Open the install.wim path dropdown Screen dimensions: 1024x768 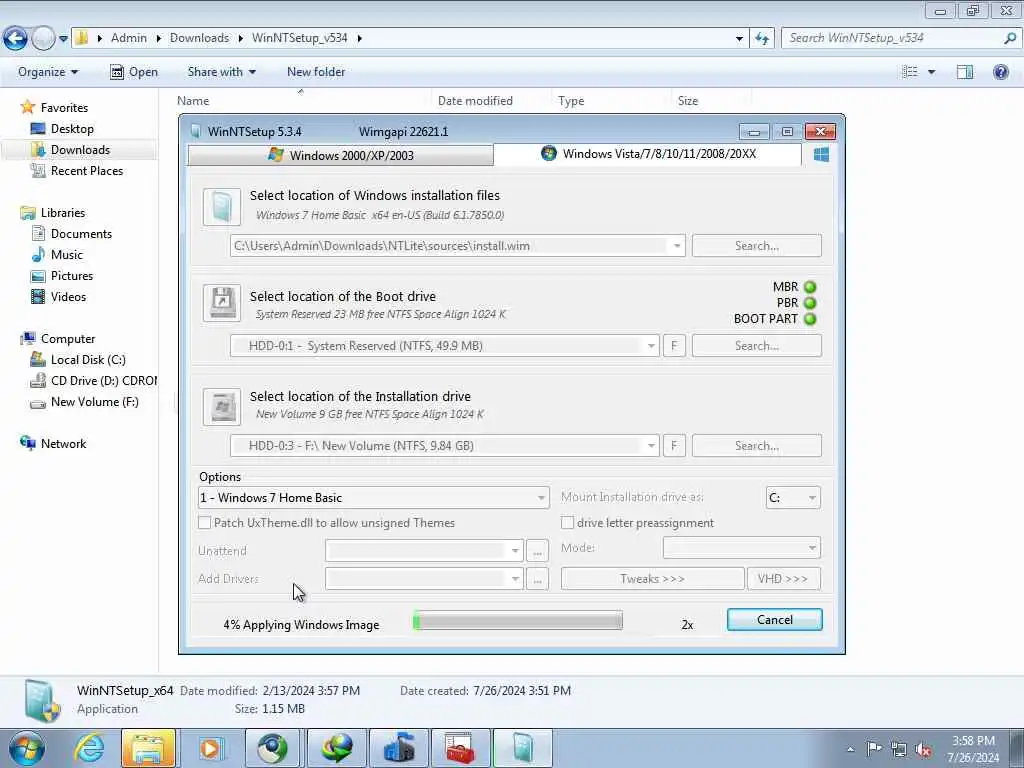pyautogui.click(x=677, y=246)
